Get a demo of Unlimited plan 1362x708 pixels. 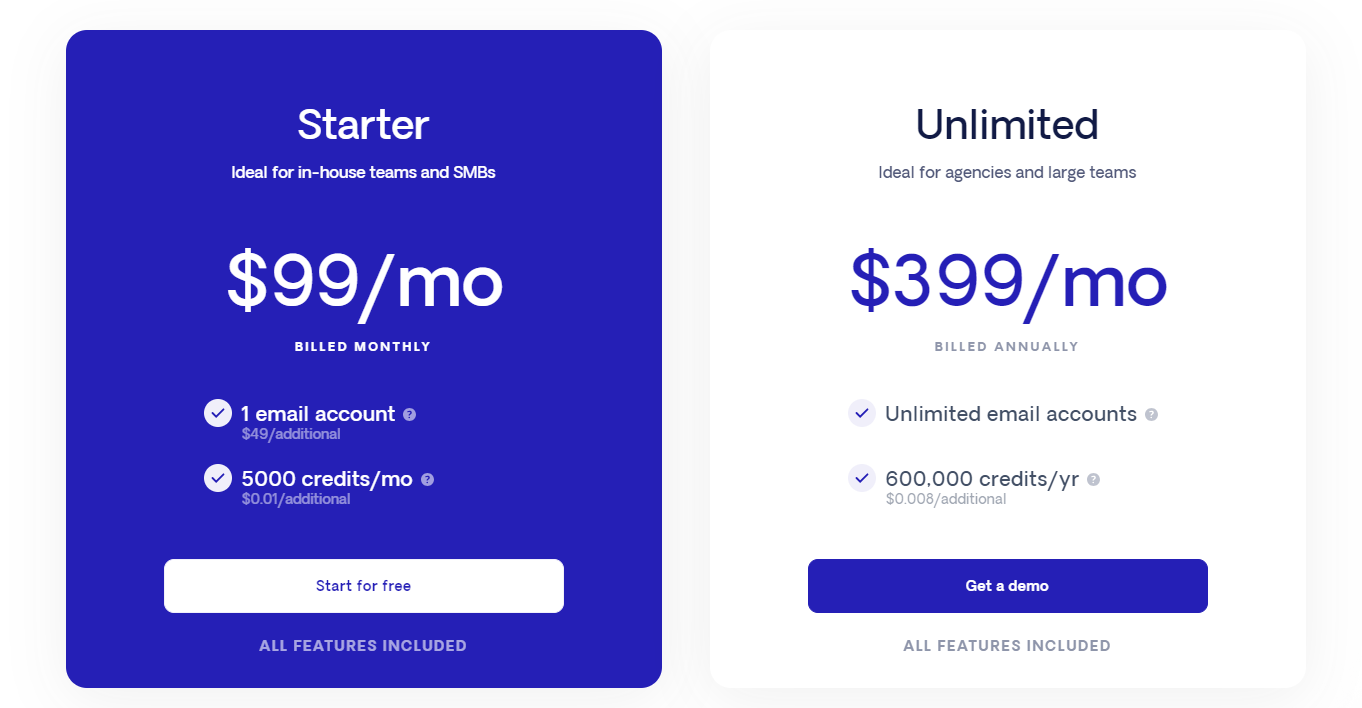(x=1008, y=586)
